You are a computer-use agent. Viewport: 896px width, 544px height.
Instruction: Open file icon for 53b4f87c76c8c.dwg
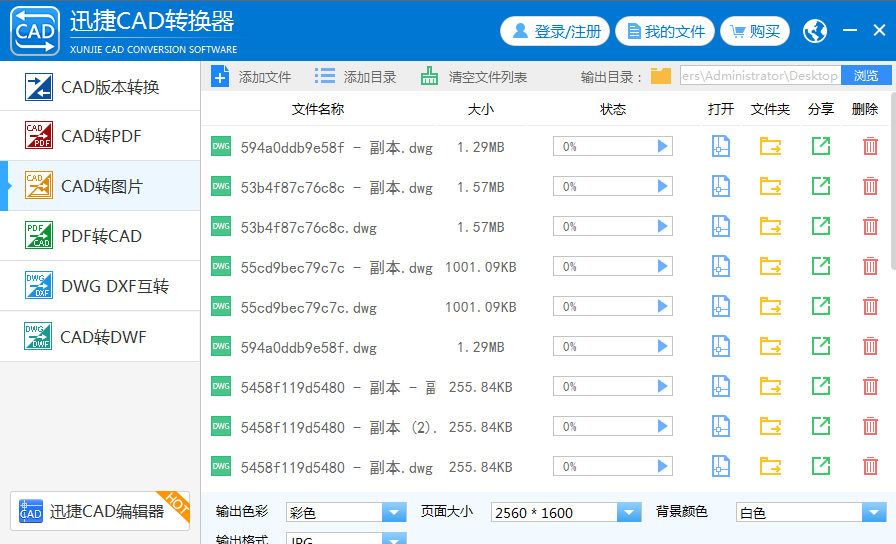[x=721, y=226]
